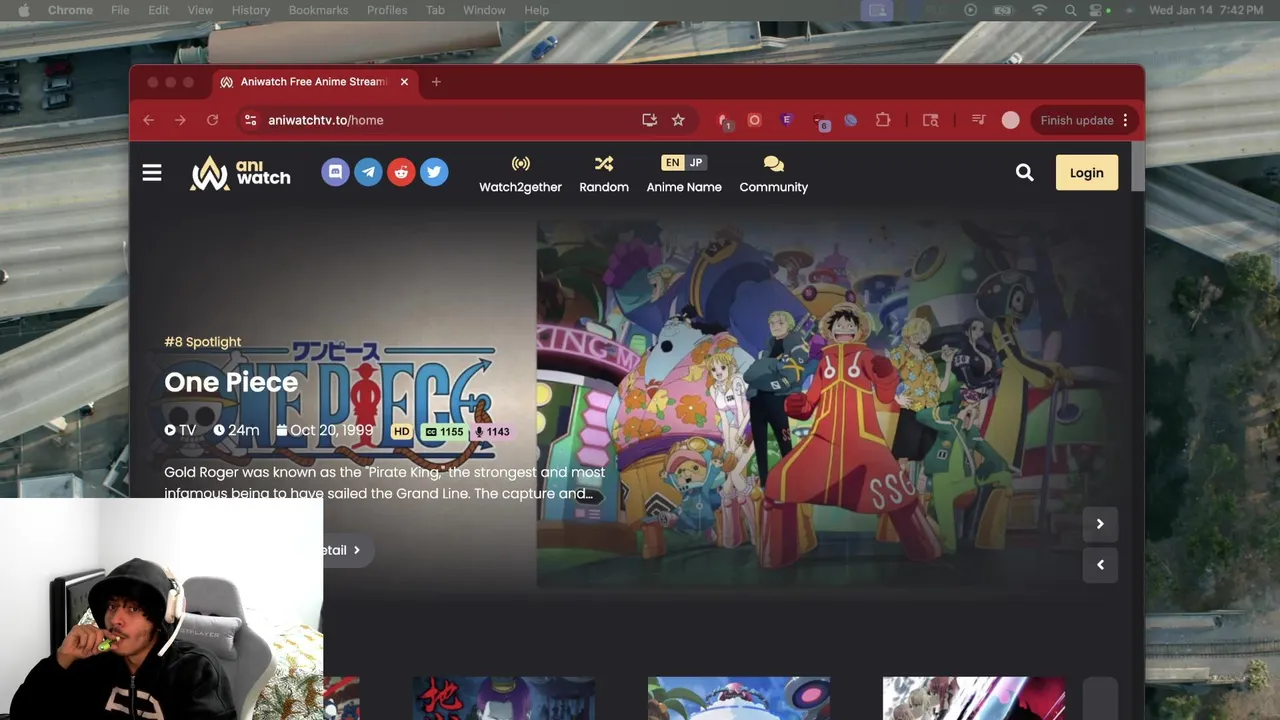The image size is (1280, 720).
Task: Switch anime names to EN
Action: click(672, 162)
